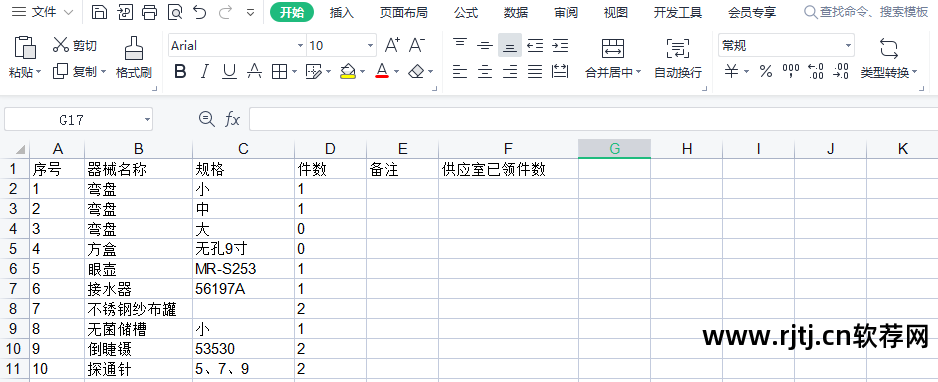Image resolution: width=938 pixels, height=382 pixels.
Task: Switch to the 页面布局 tab
Action: 403,12
